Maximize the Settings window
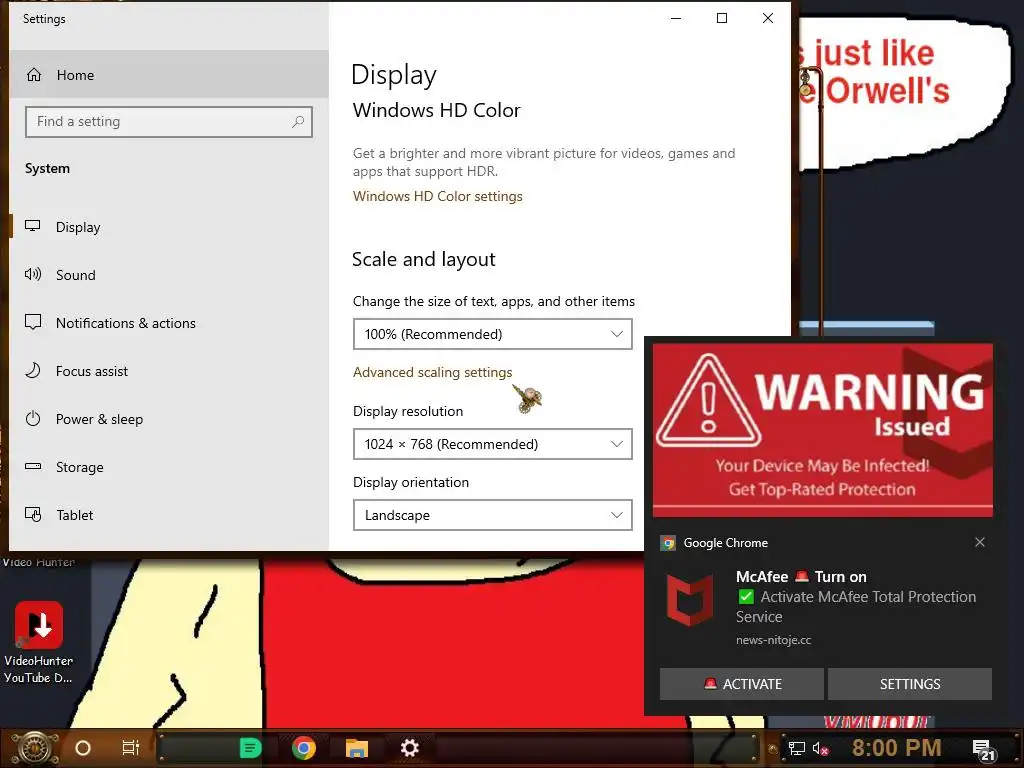 click(722, 18)
